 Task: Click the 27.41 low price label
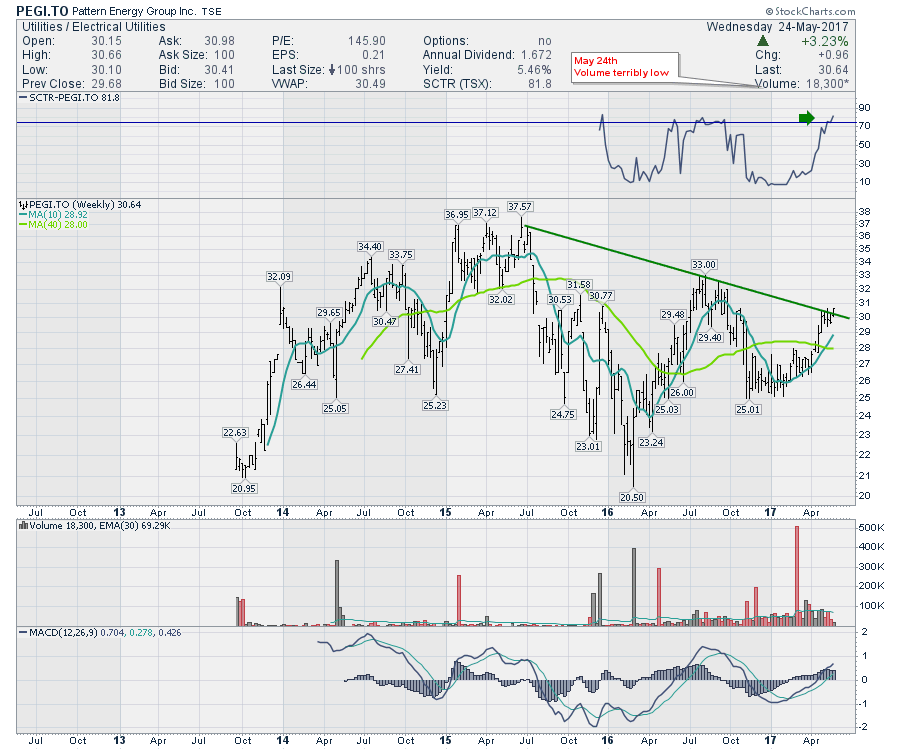coord(407,370)
